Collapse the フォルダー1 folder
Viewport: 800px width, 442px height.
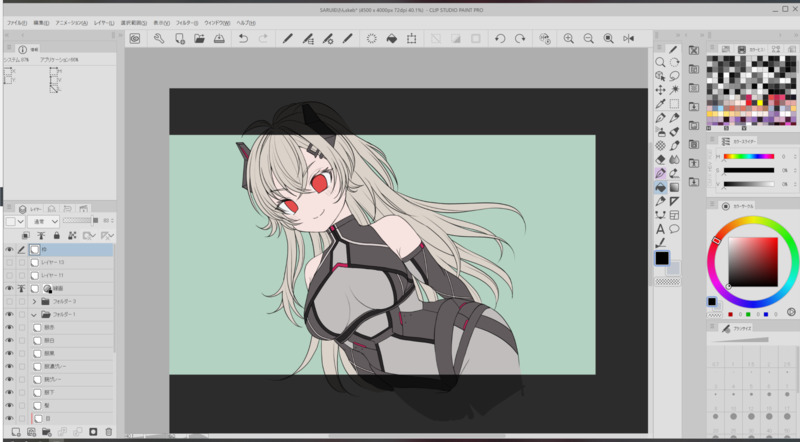34,314
